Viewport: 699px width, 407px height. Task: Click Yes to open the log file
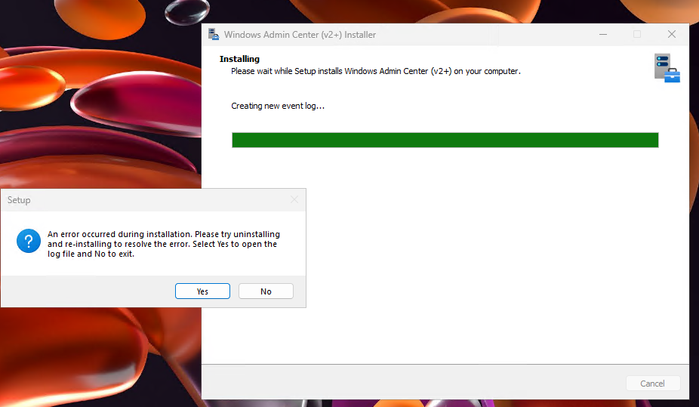point(202,291)
